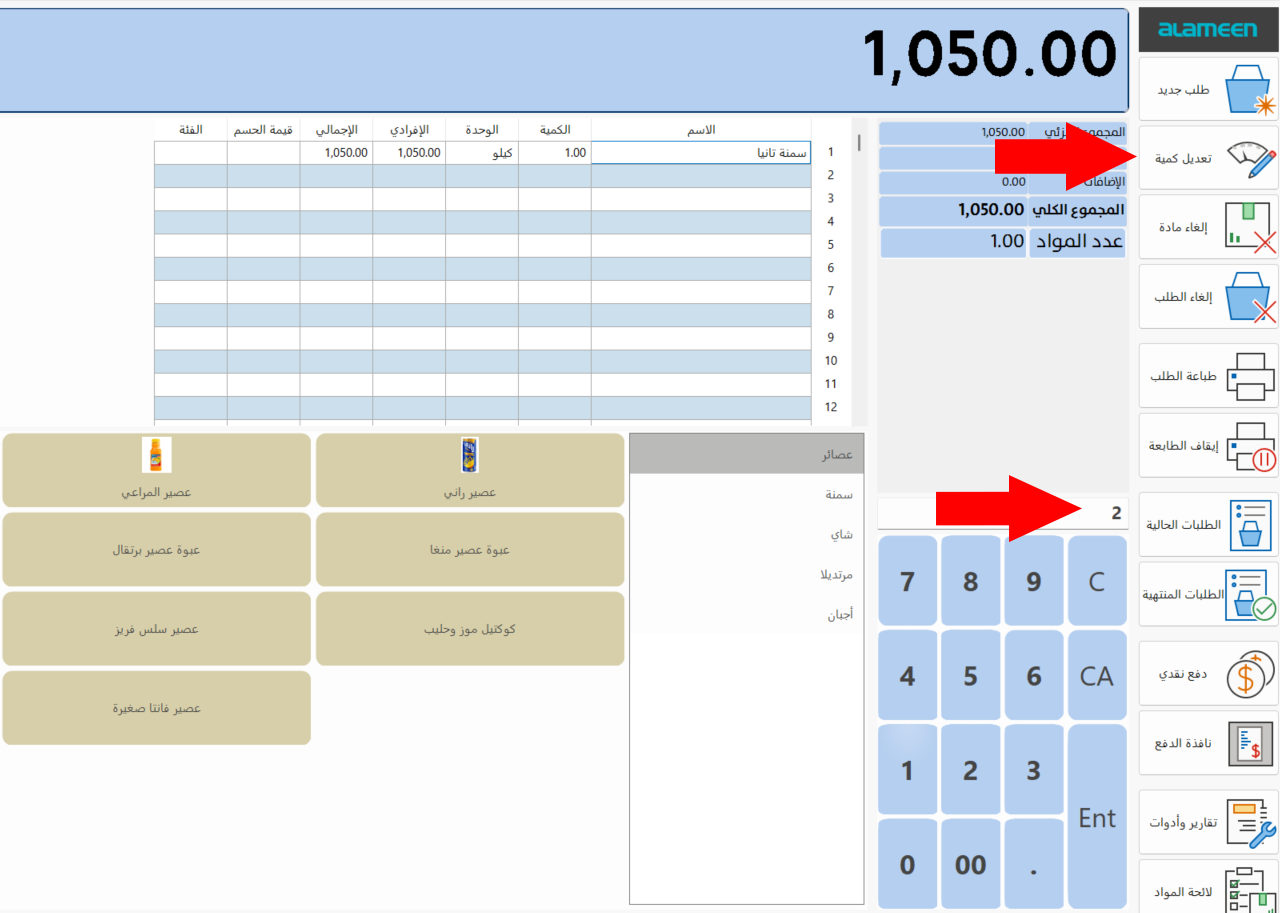Screen dimensions: 1280x913
Task: Click the cancel order basket icon
Action: point(1251,297)
